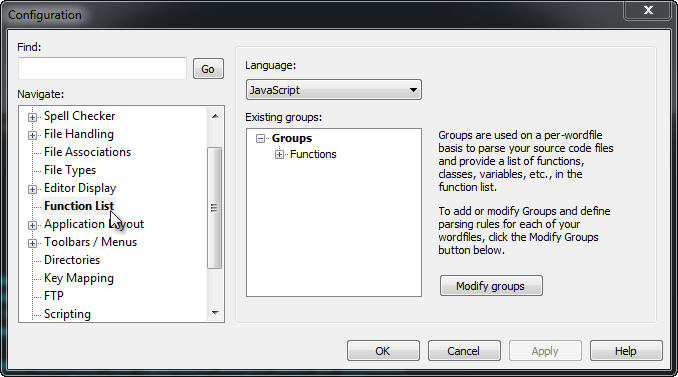Click the Modify groups button
This screenshot has height=377, width=678.
point(491,286)
